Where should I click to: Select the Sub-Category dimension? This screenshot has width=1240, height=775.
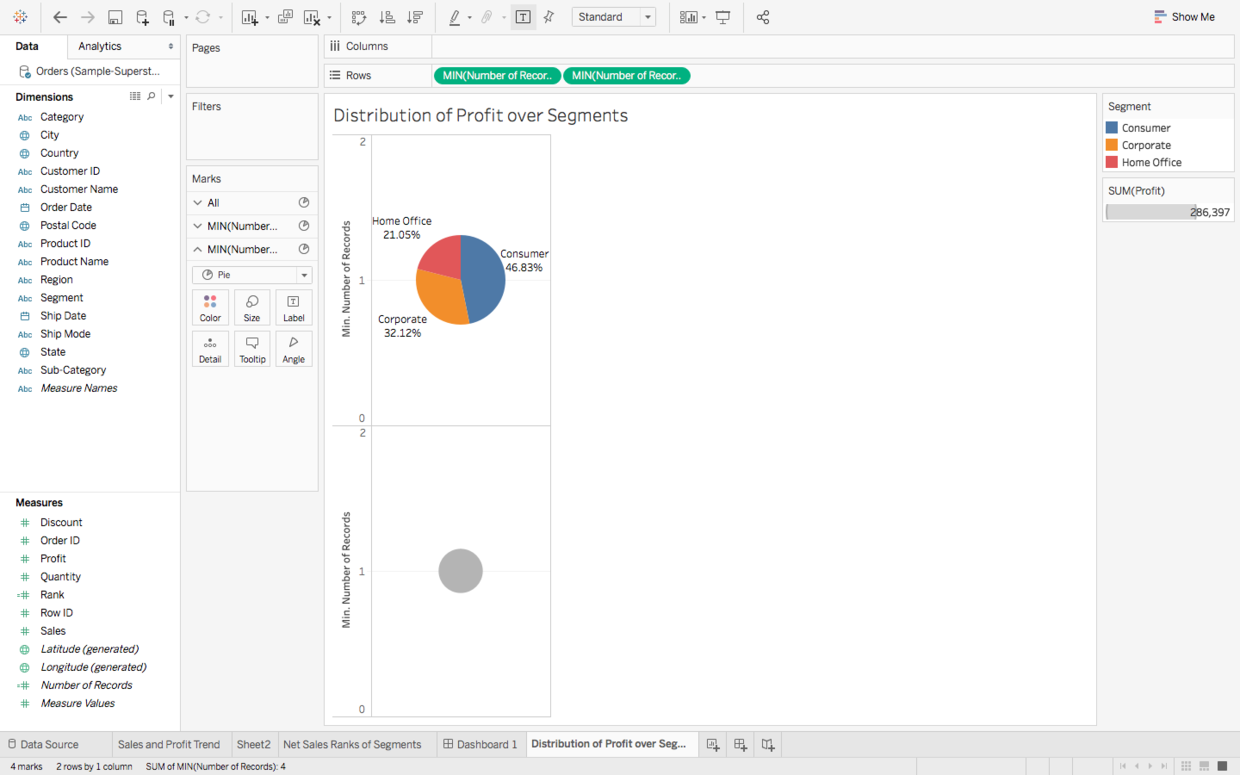pyautogui.click(x=73, y=370)
